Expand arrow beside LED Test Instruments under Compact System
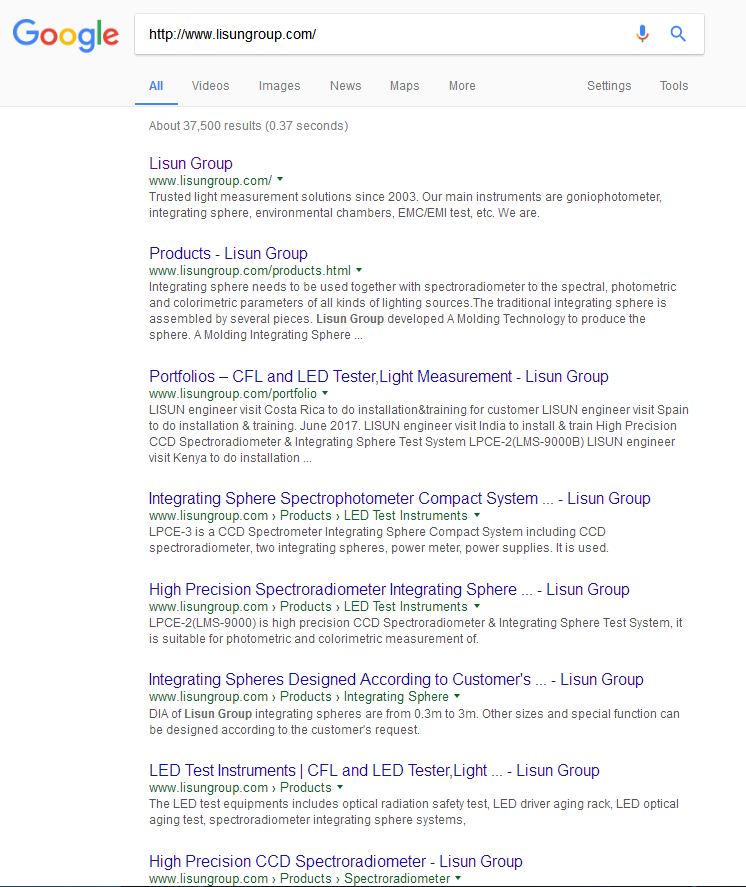746x887 pixels. click(x=477, y=515)
